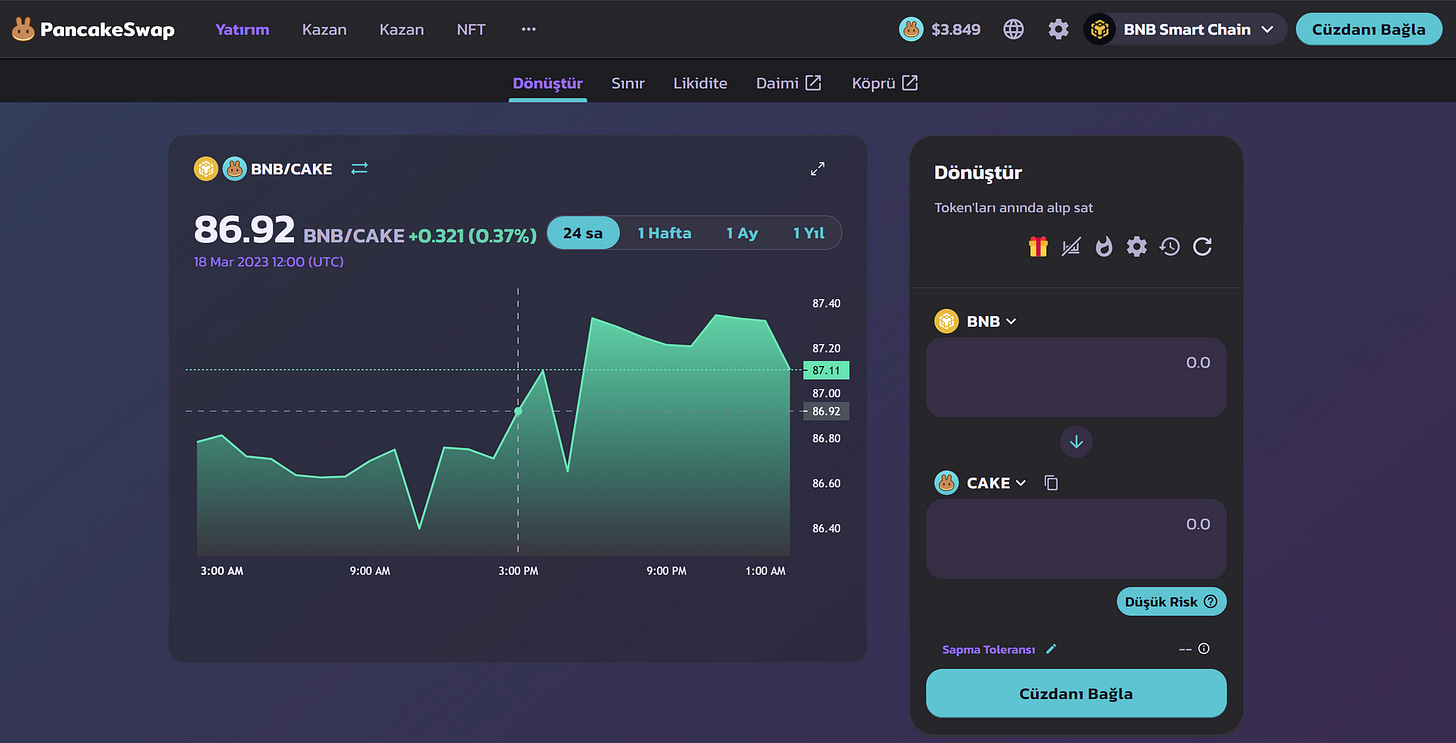This screenshot has height=743, width=1456.
Task: Open the globe language selector
Action: (x=1013, y=29)
